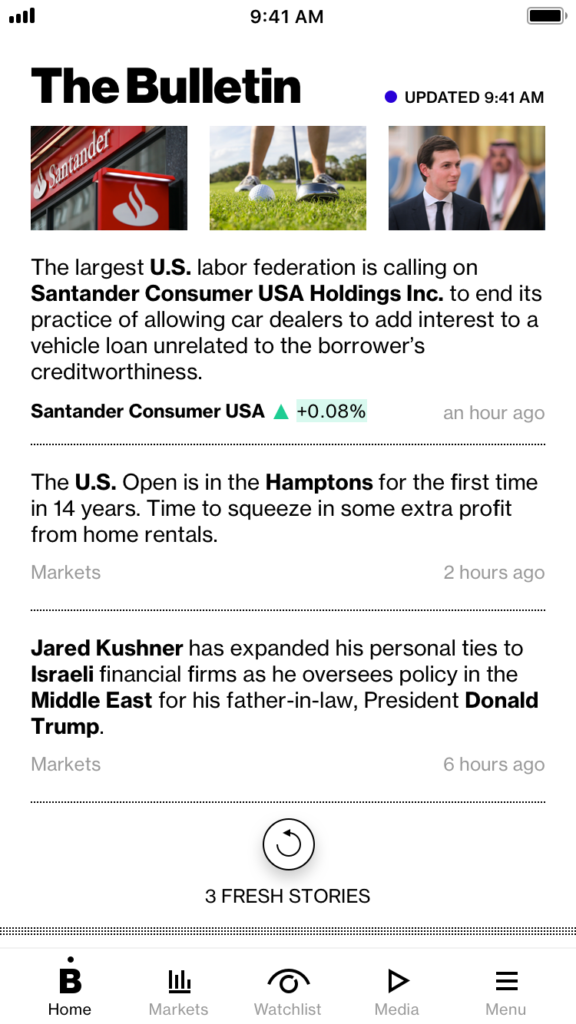The image size is (576, 1024).
Task: Open the golf ball photo thumbnail
Action: point(288,178)
